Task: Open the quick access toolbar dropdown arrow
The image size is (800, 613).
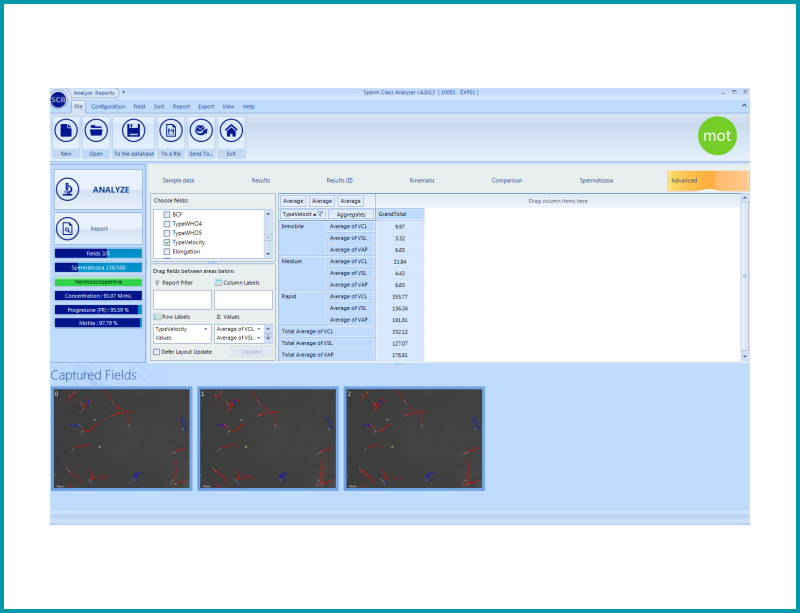Action: [x=123, y=92]
